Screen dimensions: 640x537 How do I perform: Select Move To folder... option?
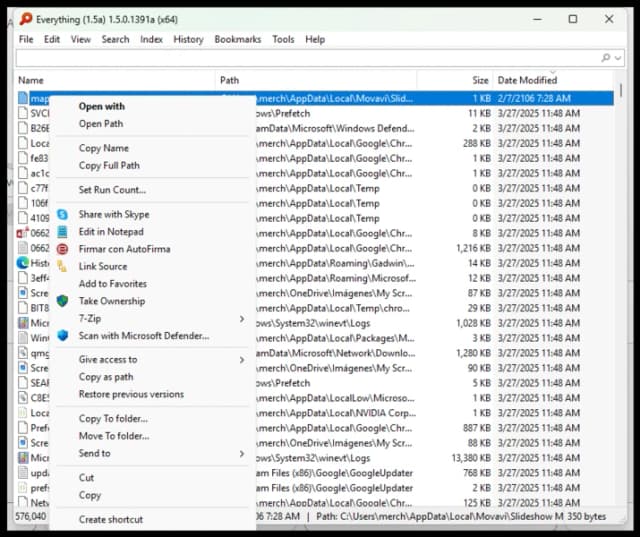pyautogui.click(x=114, y=436)
